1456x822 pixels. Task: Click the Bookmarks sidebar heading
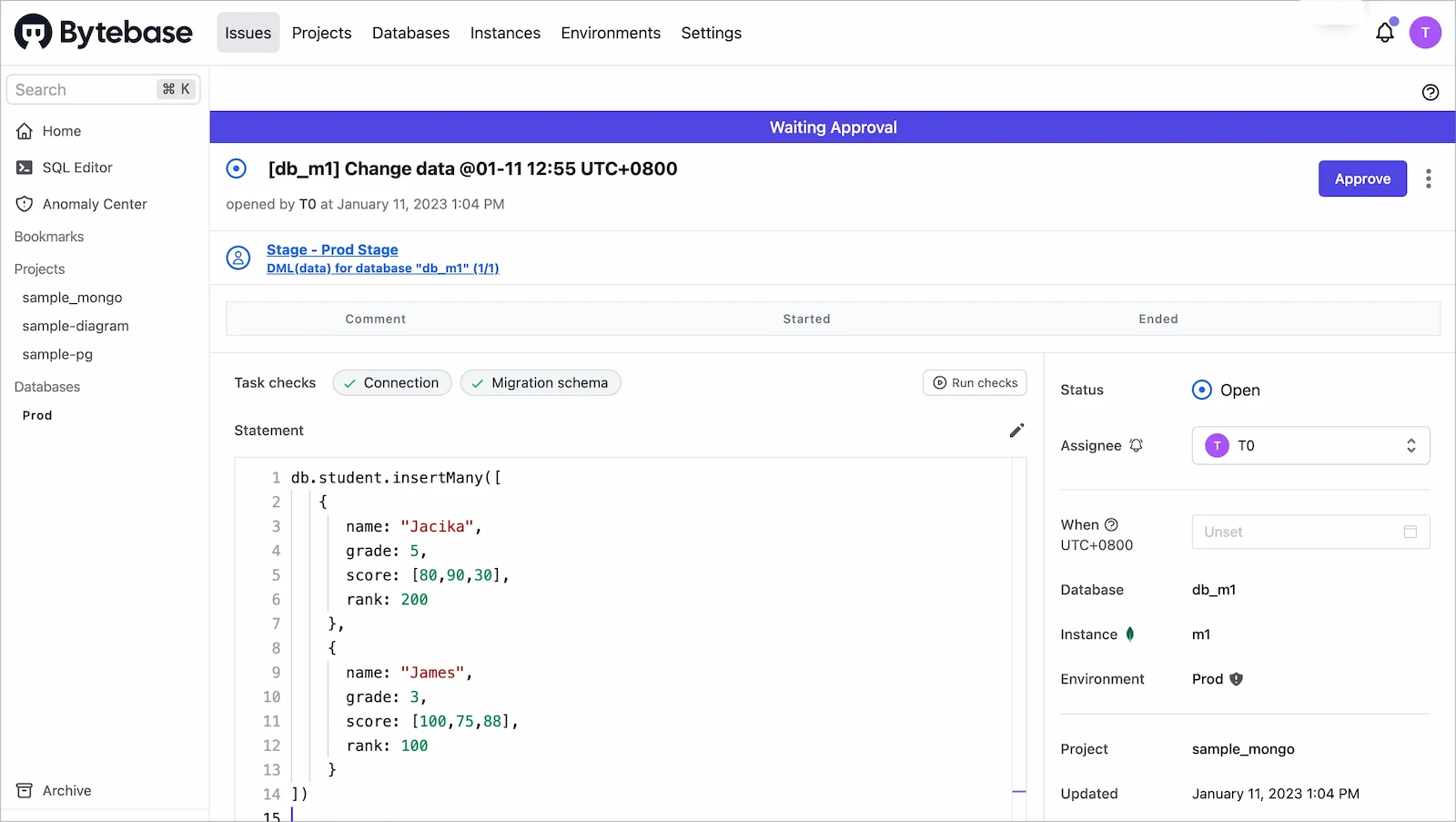pyautogui.click(x=49, y=237)
